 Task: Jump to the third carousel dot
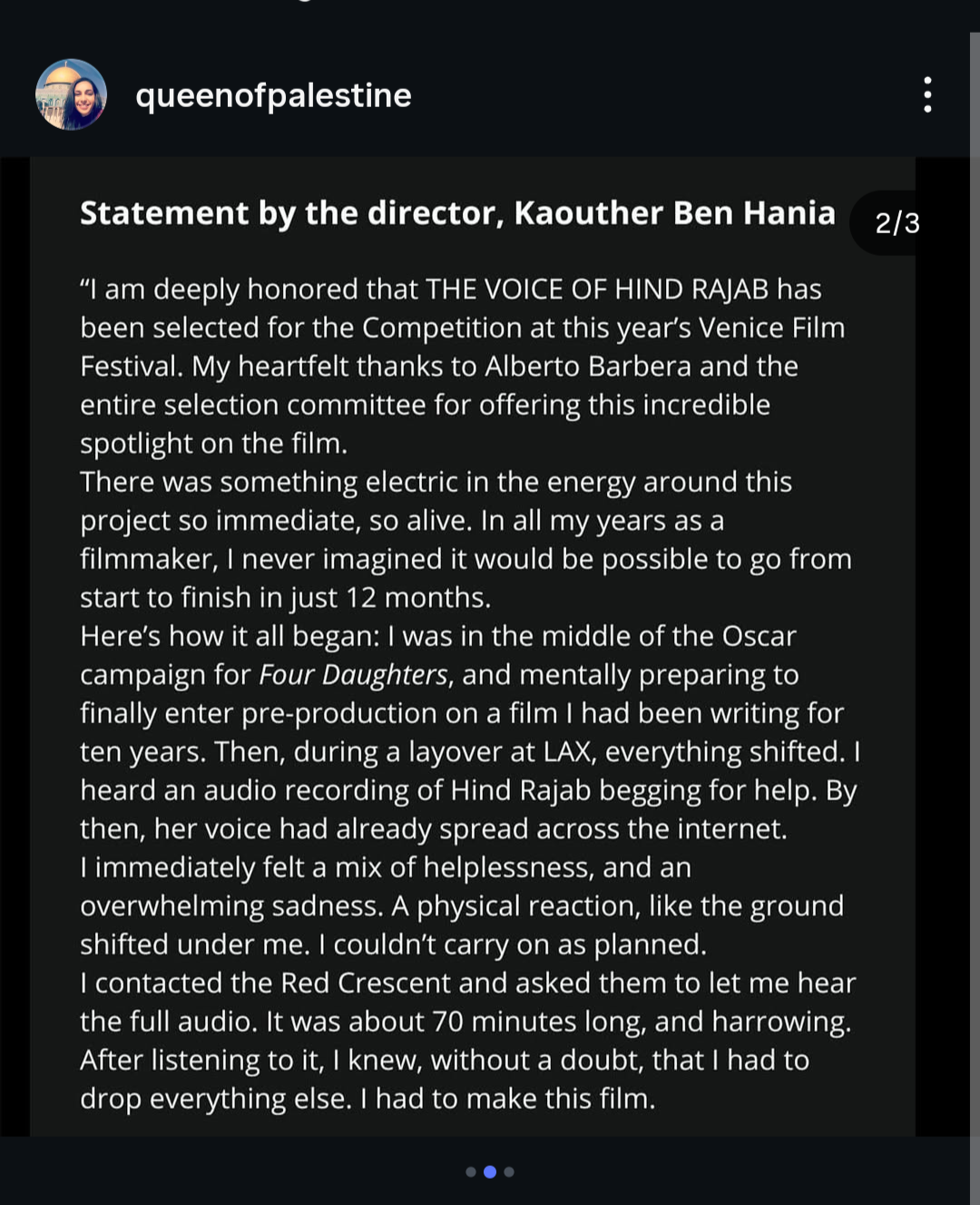pos(509,1171)
